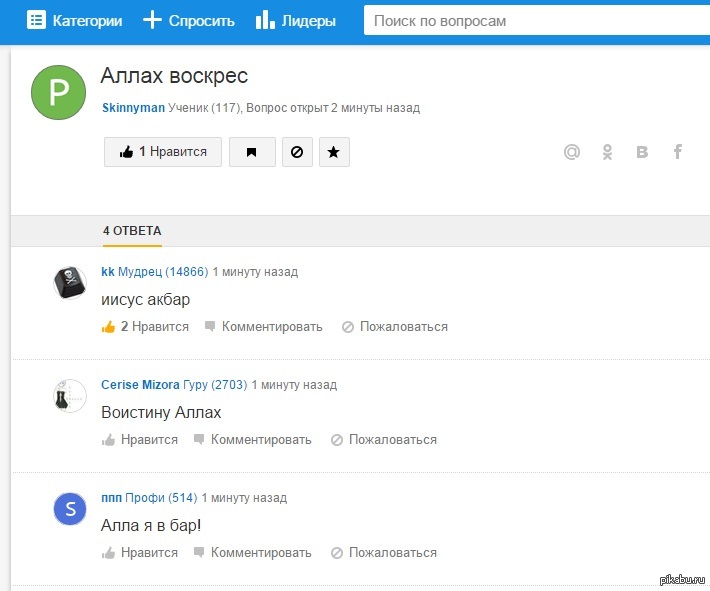Open kk user profile link
This screenshot has height=591, width=710.
pyautogui.click(x=108, y=272)
